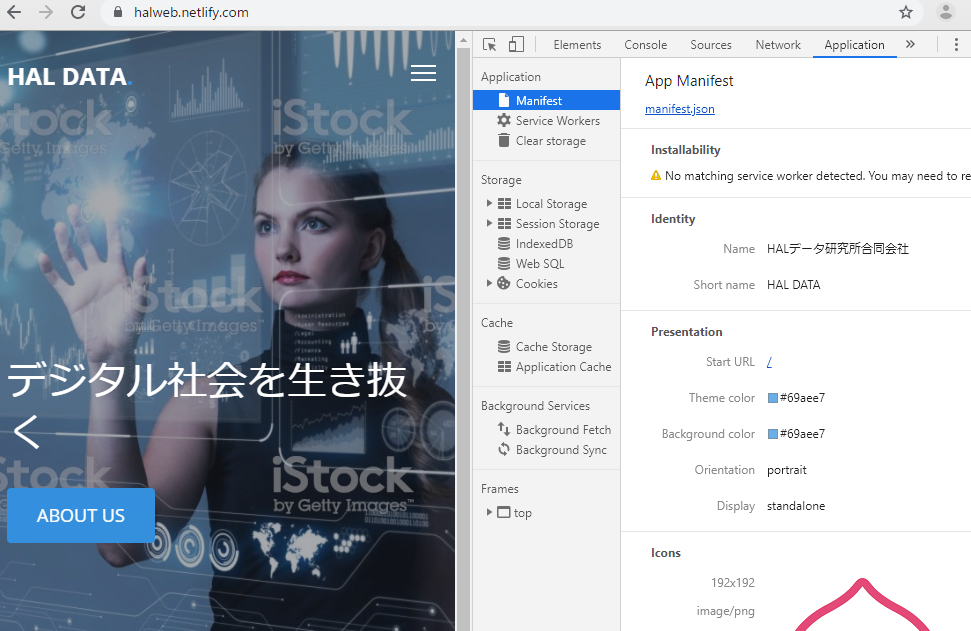Click the Application Cache grid icon

pos(504,367)
